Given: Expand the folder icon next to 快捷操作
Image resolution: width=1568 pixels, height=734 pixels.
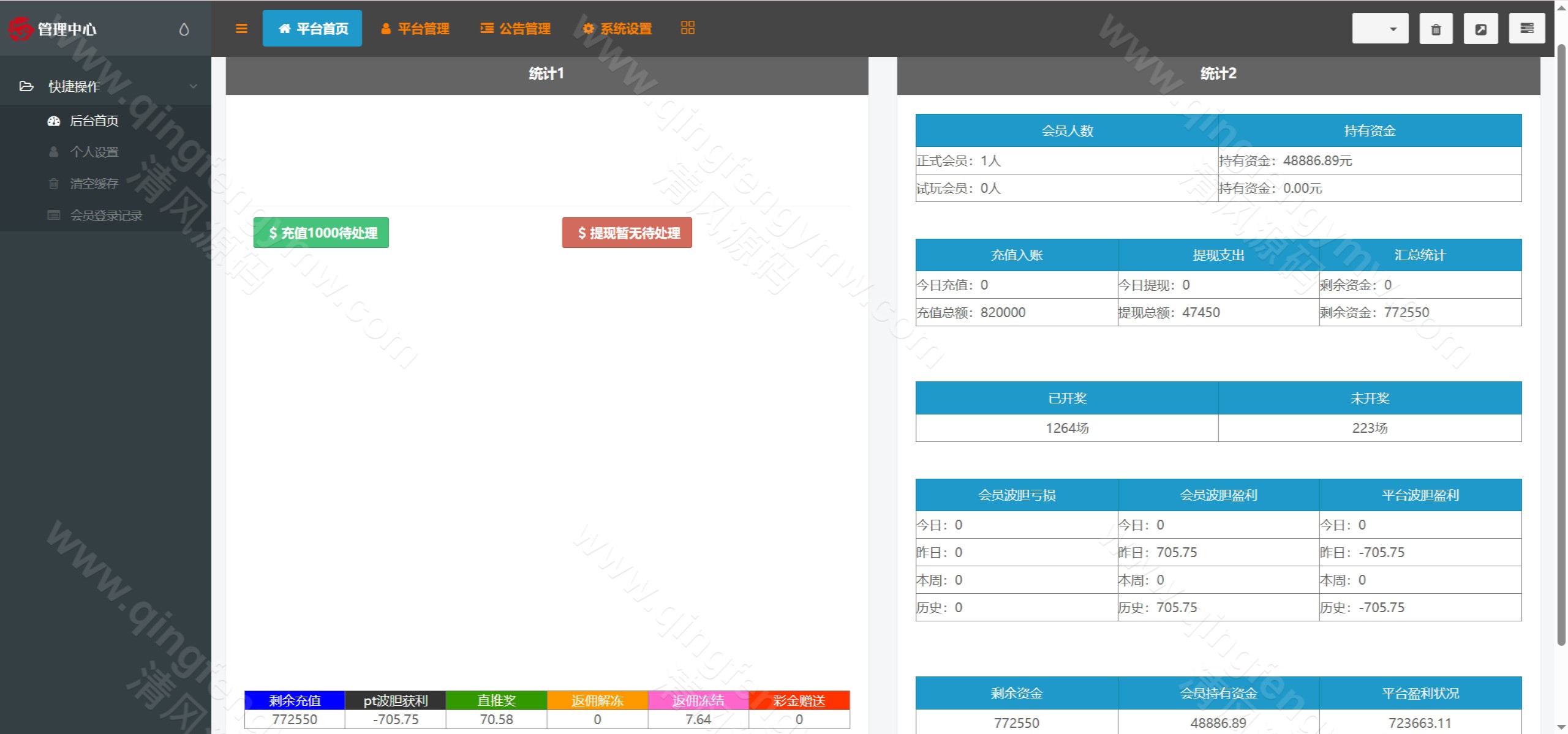Looking at the screenshot, I should [x=26, y=86].
